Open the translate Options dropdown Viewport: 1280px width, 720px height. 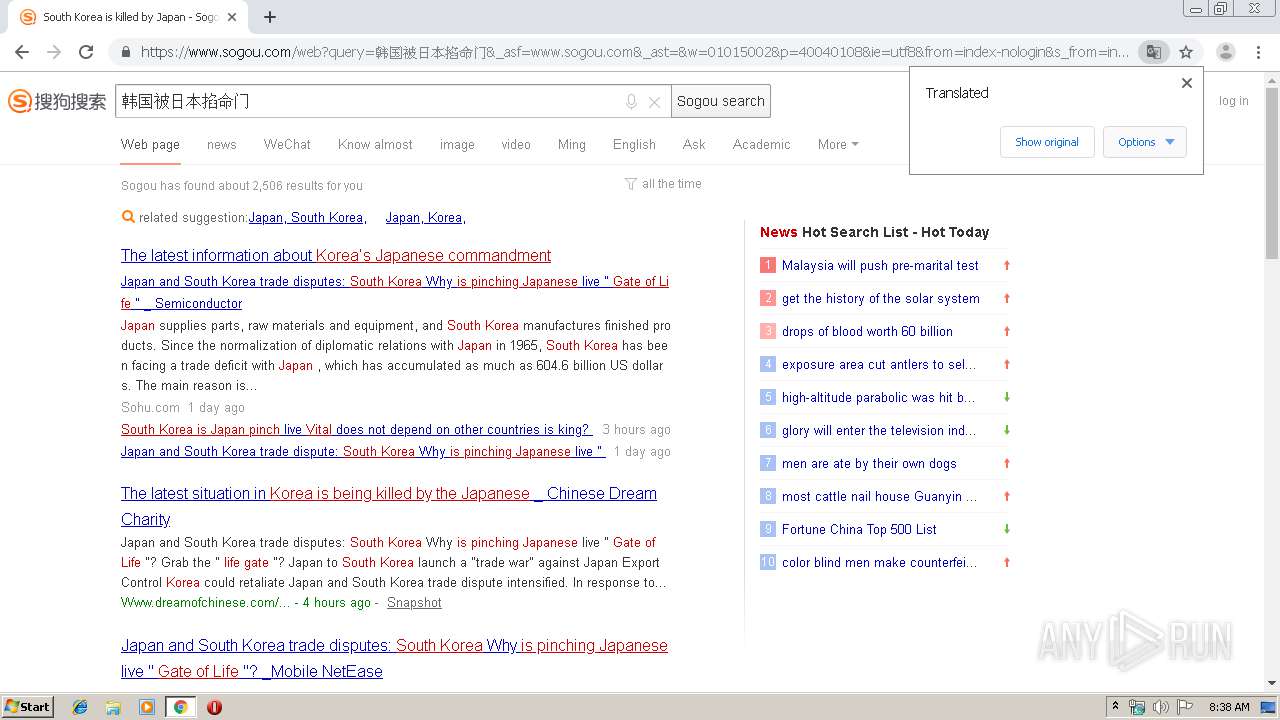(1145, 142)
